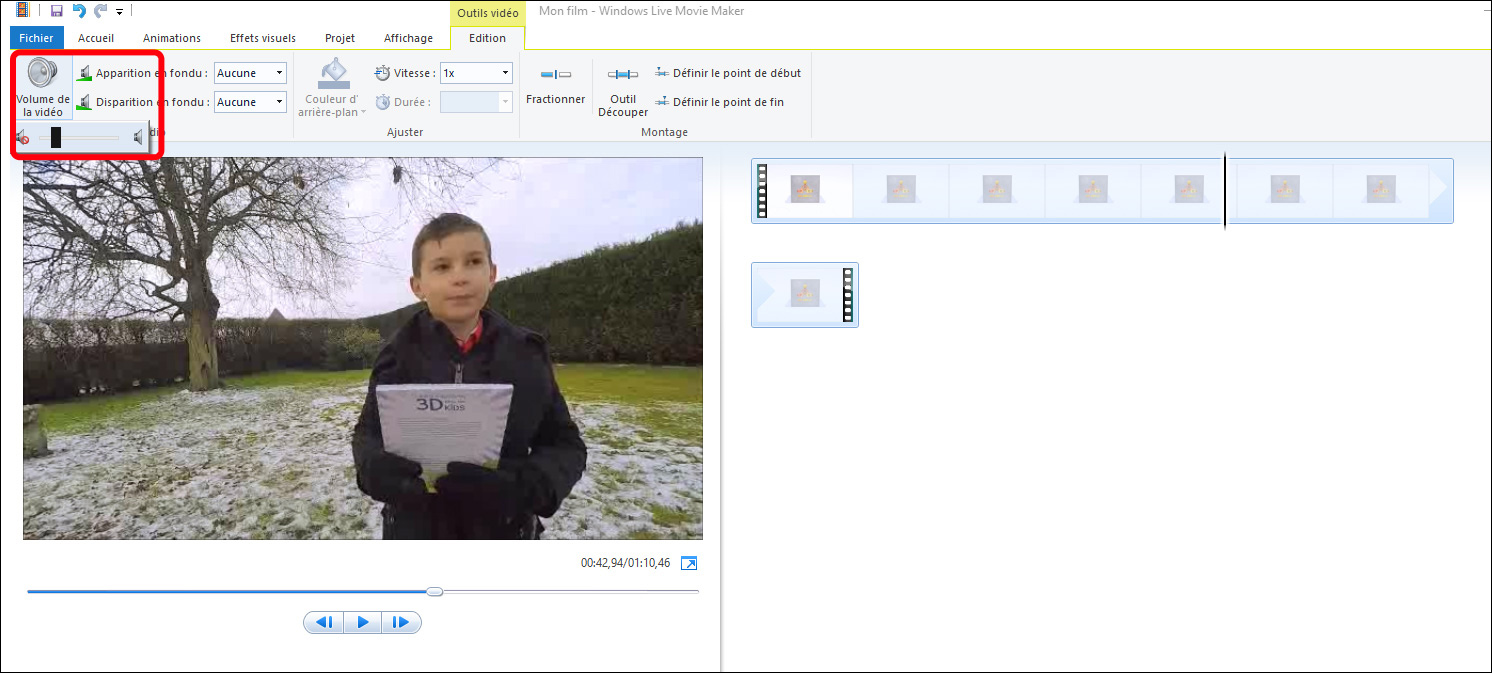
Task: Click the Apparition en fondu speaker icon
Action: point(85,72)
